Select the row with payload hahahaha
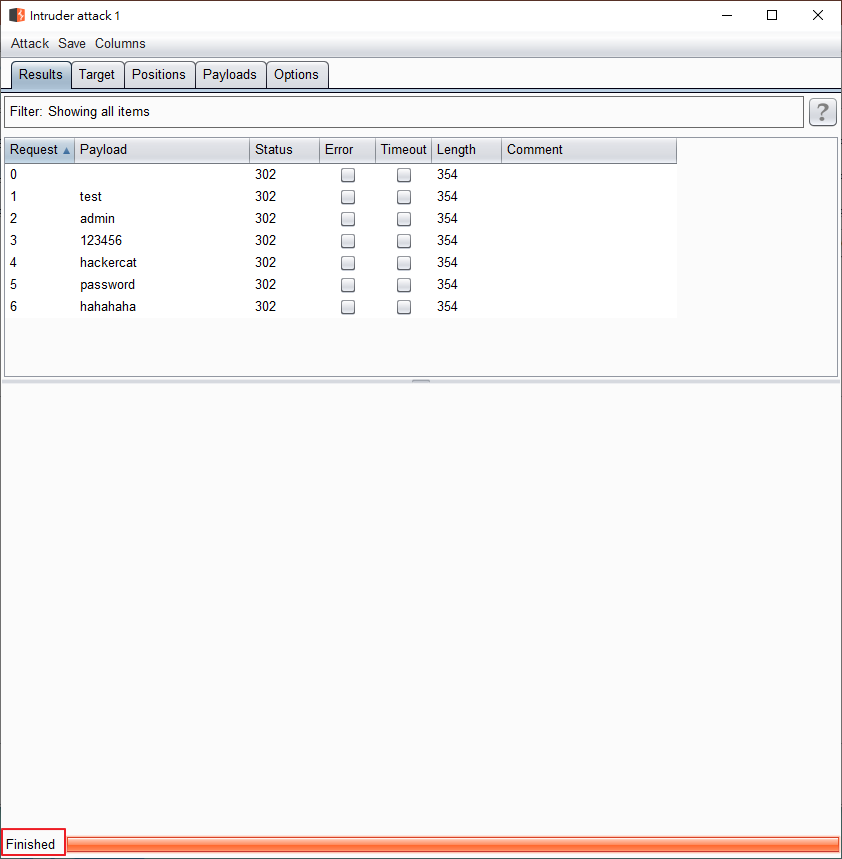Screen dimensions: 842x859 341,307
